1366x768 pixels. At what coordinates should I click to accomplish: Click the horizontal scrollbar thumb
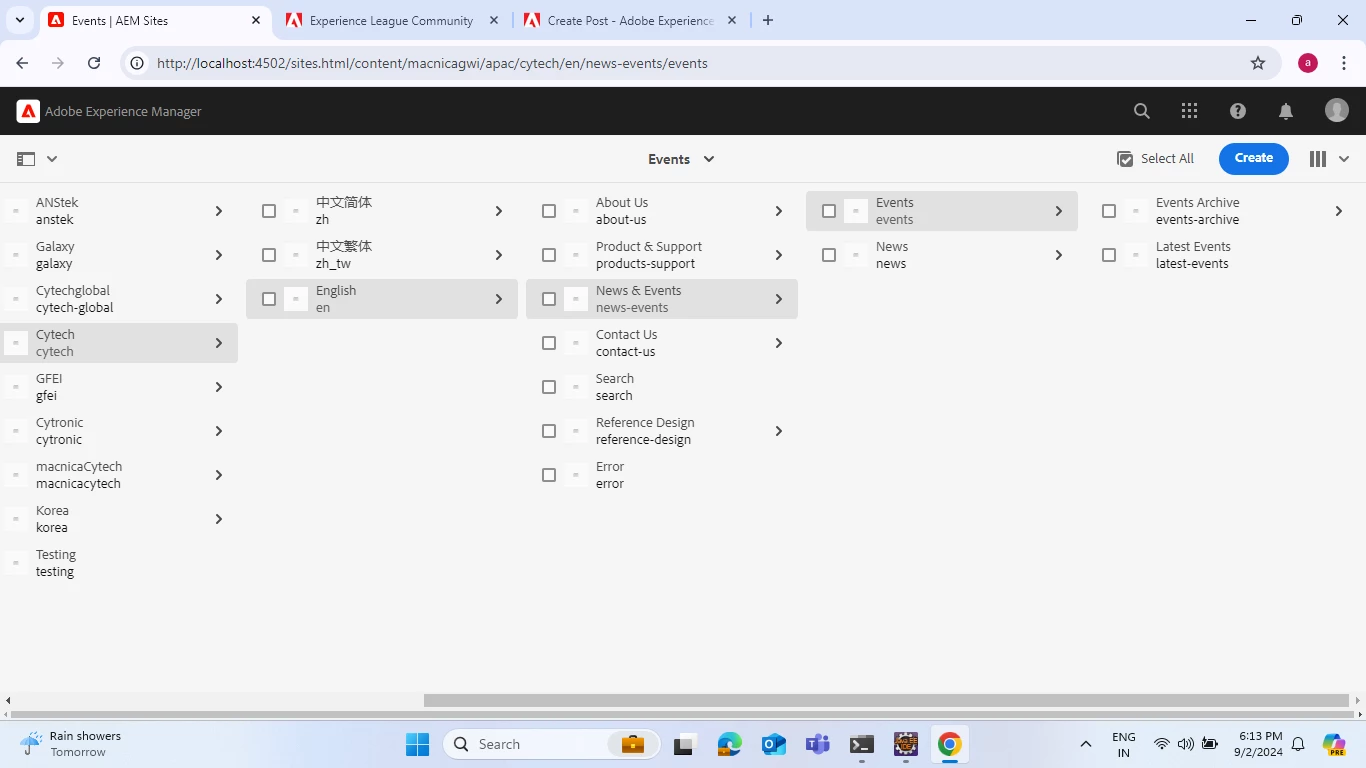coord(886,701)
